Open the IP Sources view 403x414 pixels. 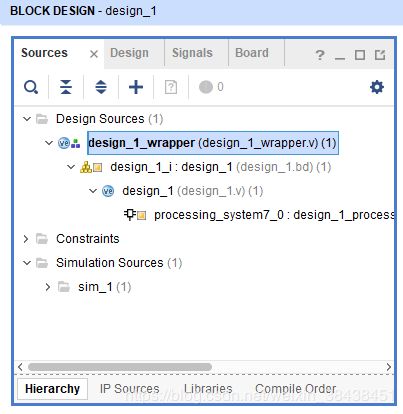[130, 389]
